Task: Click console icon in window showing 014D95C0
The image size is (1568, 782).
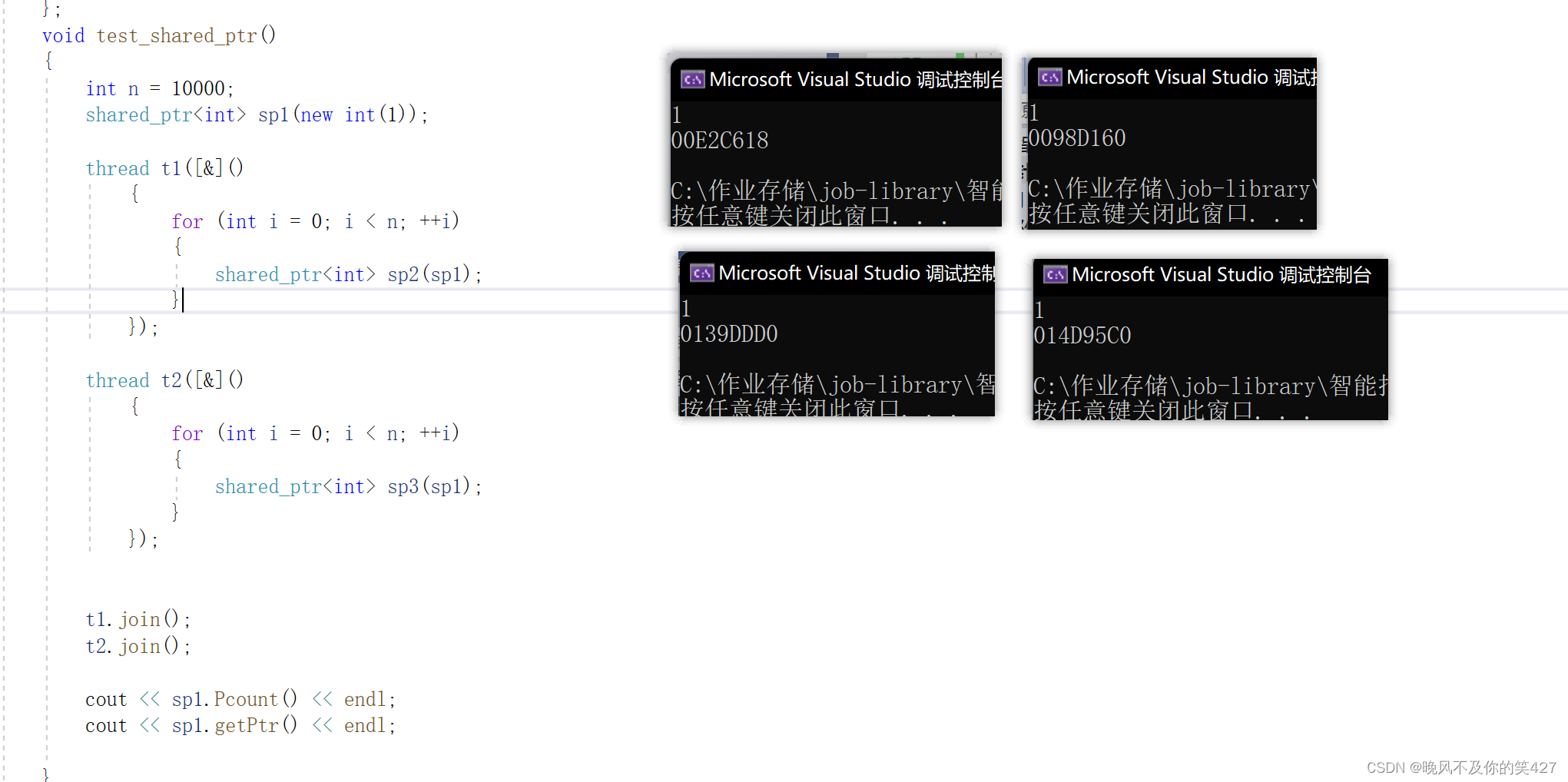Action: pos(1056,275)
